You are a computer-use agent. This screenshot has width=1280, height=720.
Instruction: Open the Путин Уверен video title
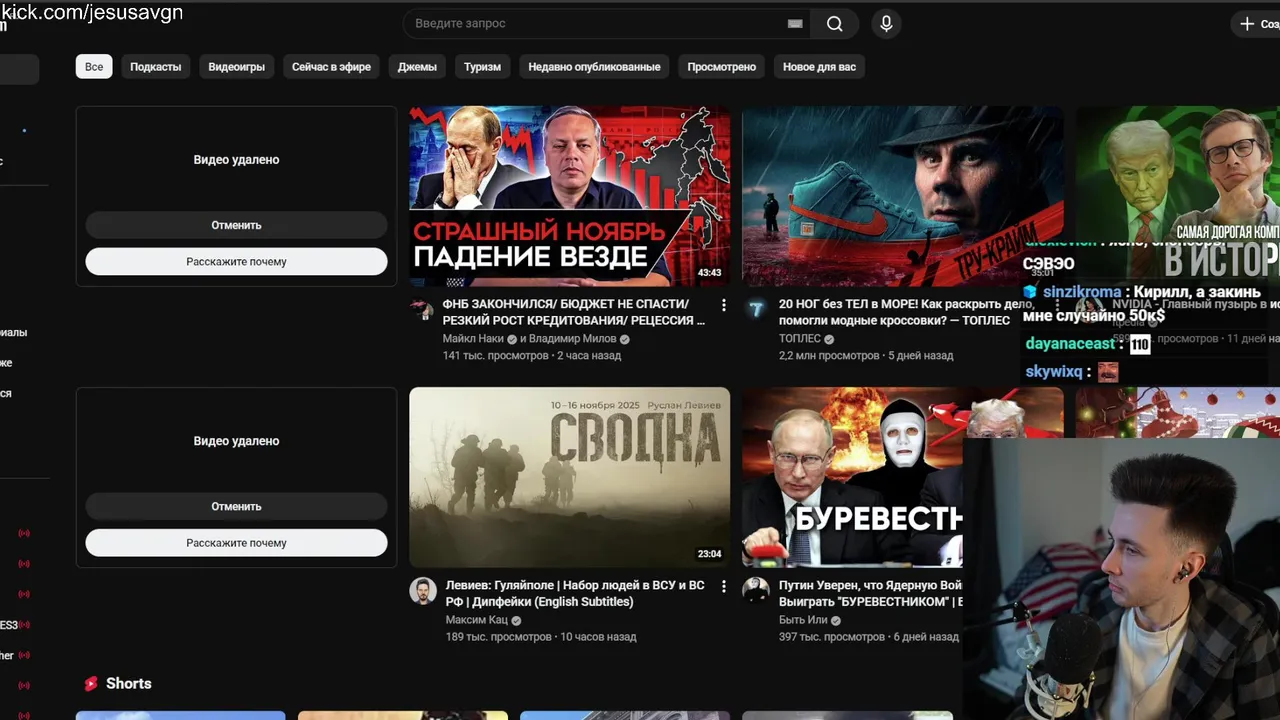pyautogui.click(x=870, y=593)
